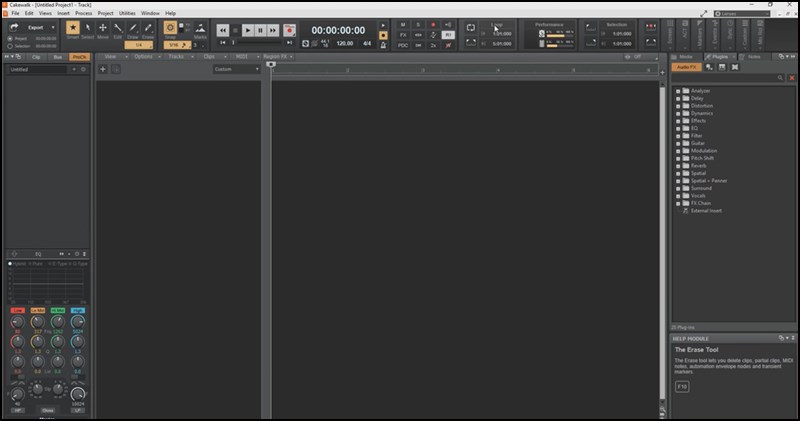Toggle the Snap to grid button

click(x=170, y=28)
